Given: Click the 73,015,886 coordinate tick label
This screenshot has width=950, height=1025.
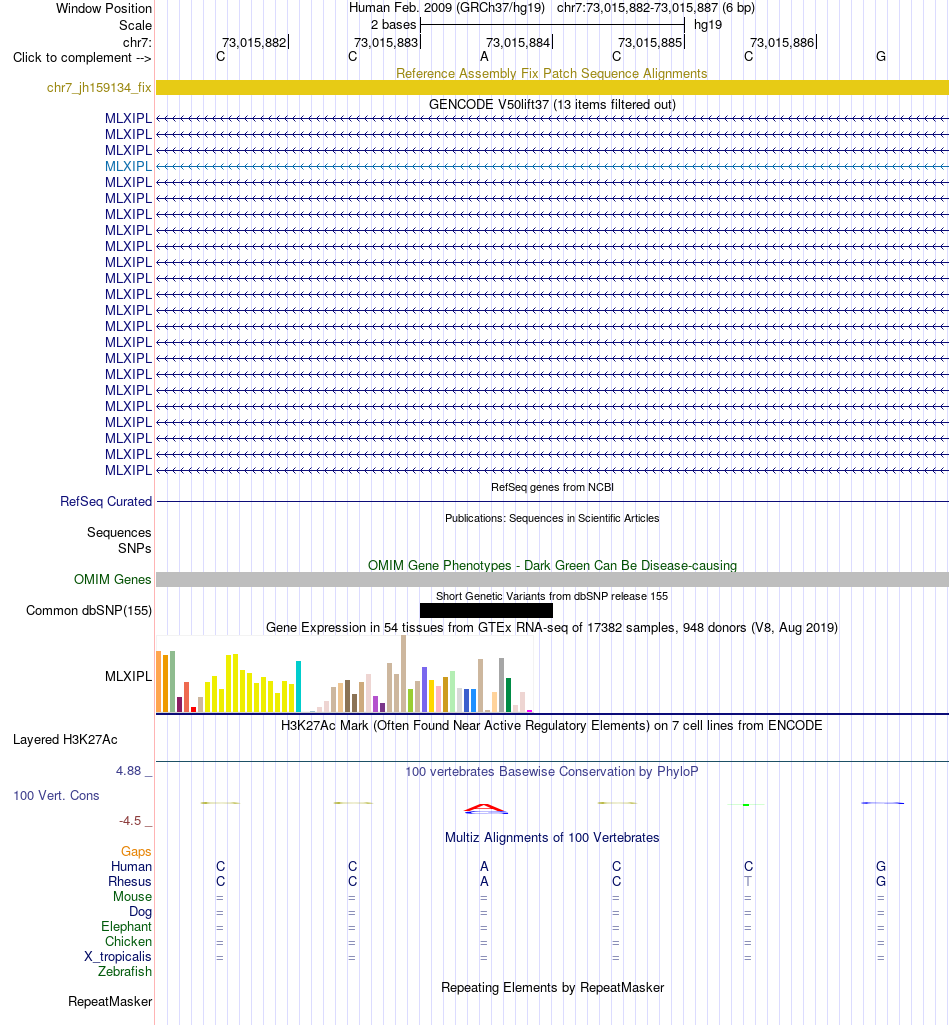Looking at the screenshot, I should click(x=783, y=42).
